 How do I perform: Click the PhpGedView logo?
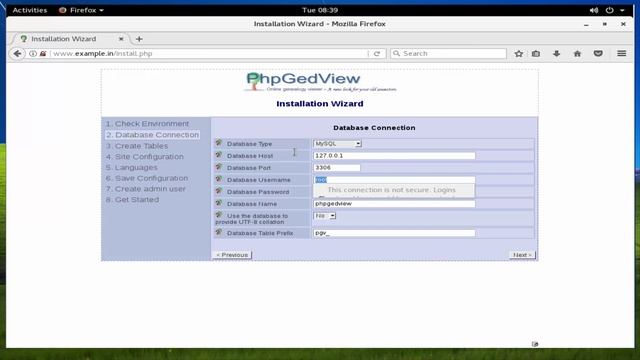click(320, 82)
